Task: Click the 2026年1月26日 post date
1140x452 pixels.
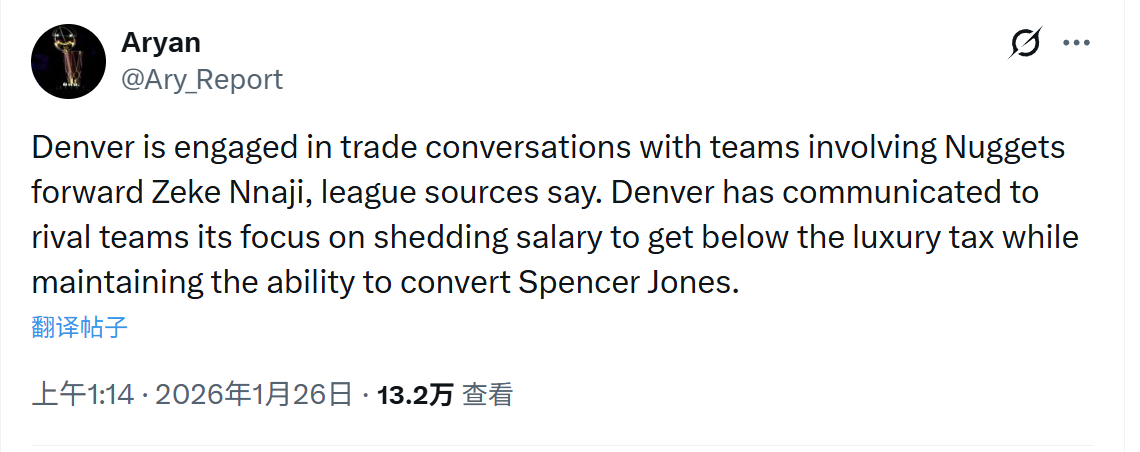Action: (254, 395)
